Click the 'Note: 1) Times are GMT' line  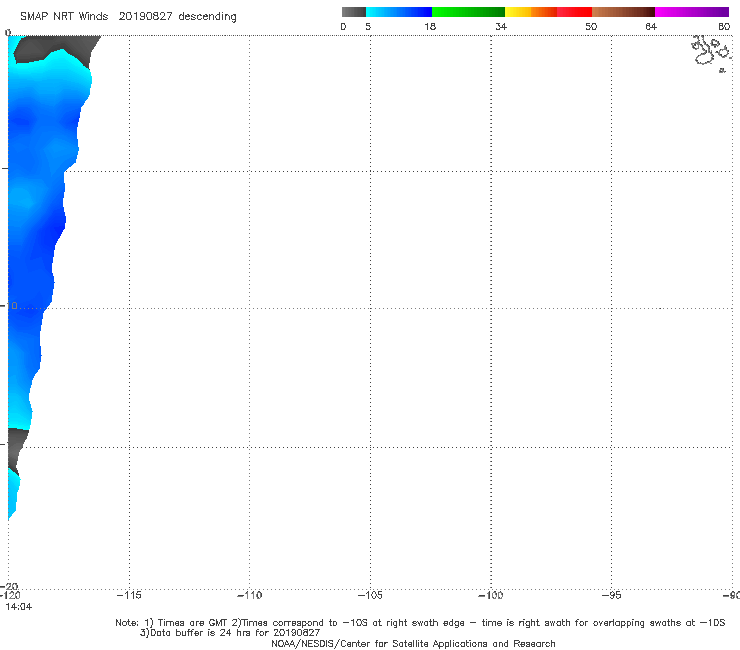pos(420,623)
